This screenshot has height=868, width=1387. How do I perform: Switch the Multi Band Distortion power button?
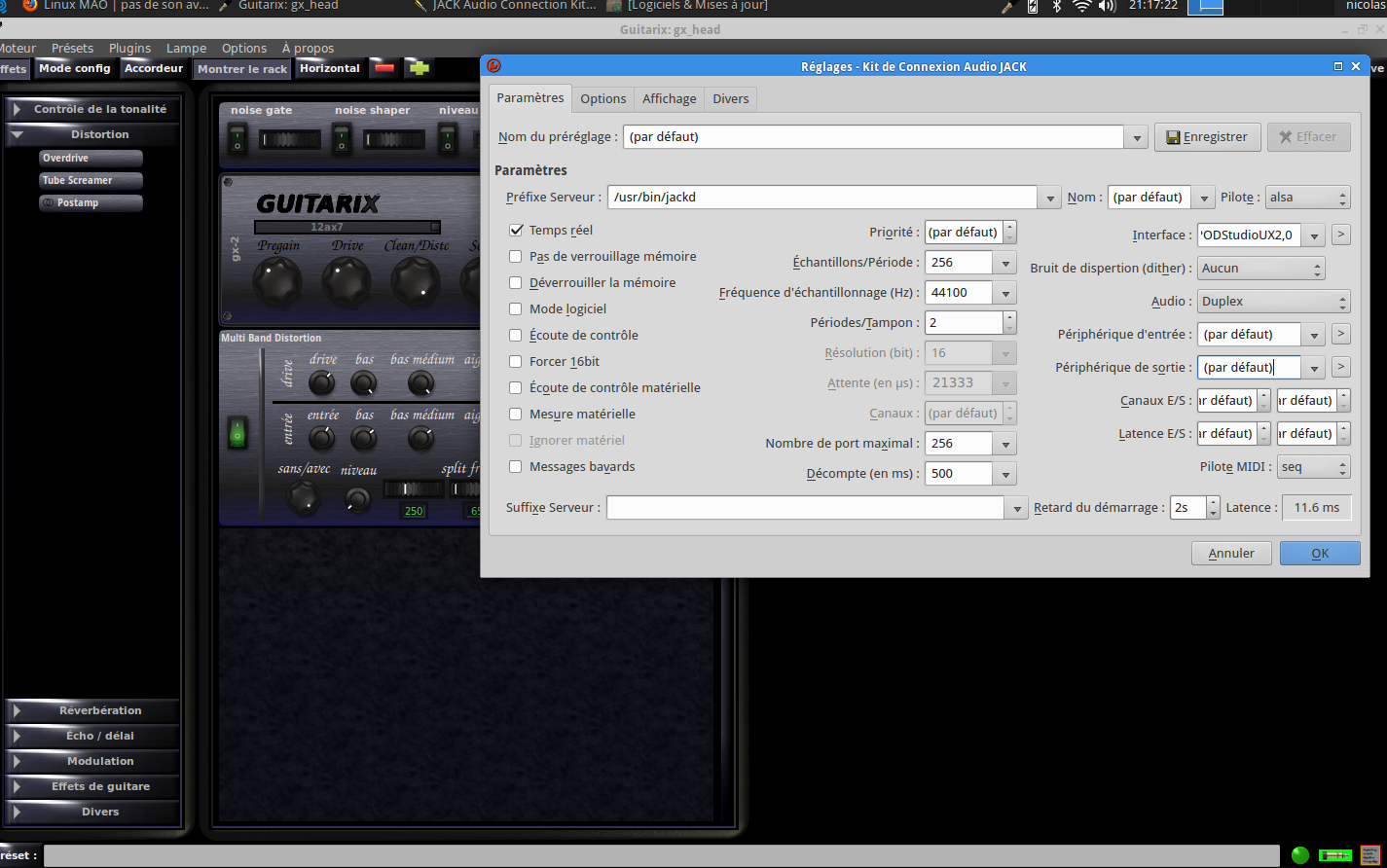[237, 434]
